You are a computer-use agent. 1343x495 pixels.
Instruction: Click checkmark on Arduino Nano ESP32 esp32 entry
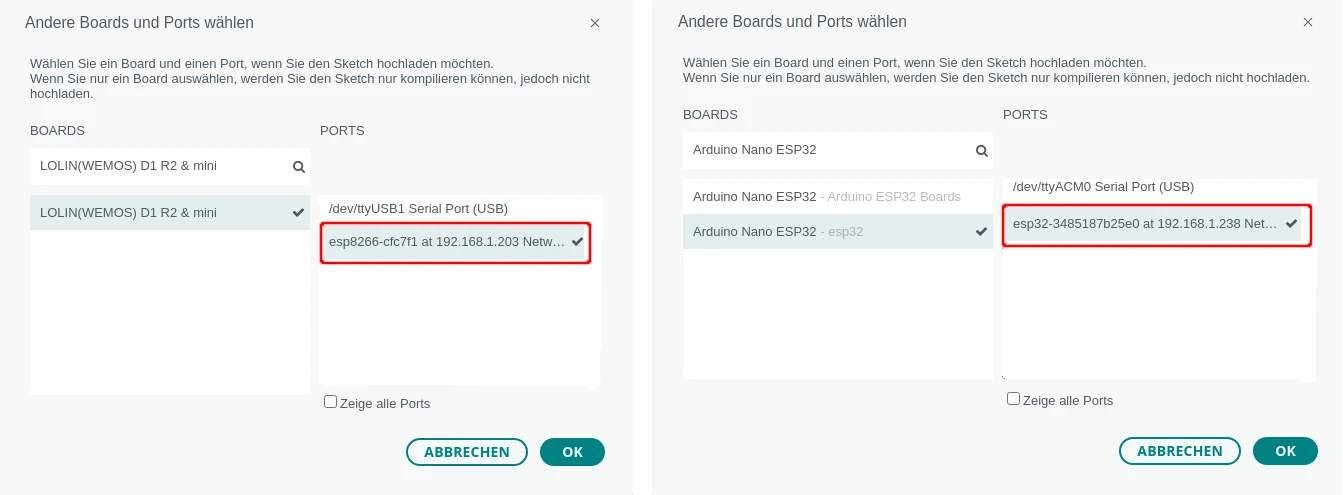[981, 232]
